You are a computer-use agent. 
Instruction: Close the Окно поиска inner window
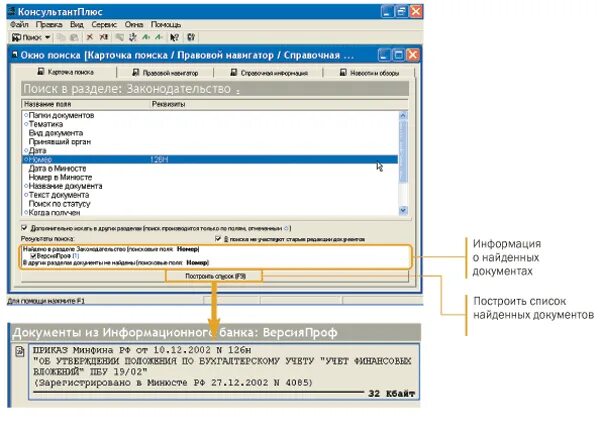click(412, 55)
